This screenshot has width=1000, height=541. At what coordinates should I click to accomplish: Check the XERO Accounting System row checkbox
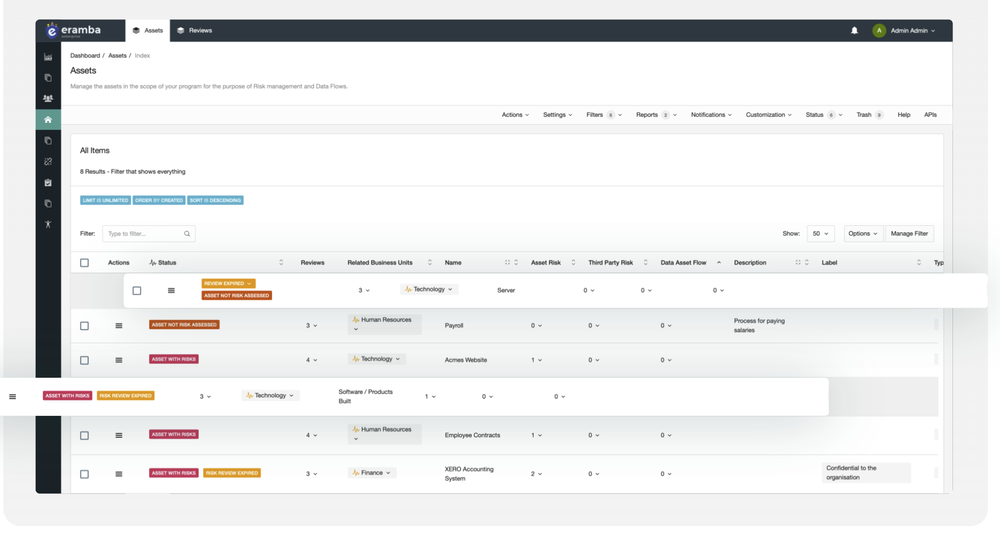pyautogui.click(x=84, y=474)
